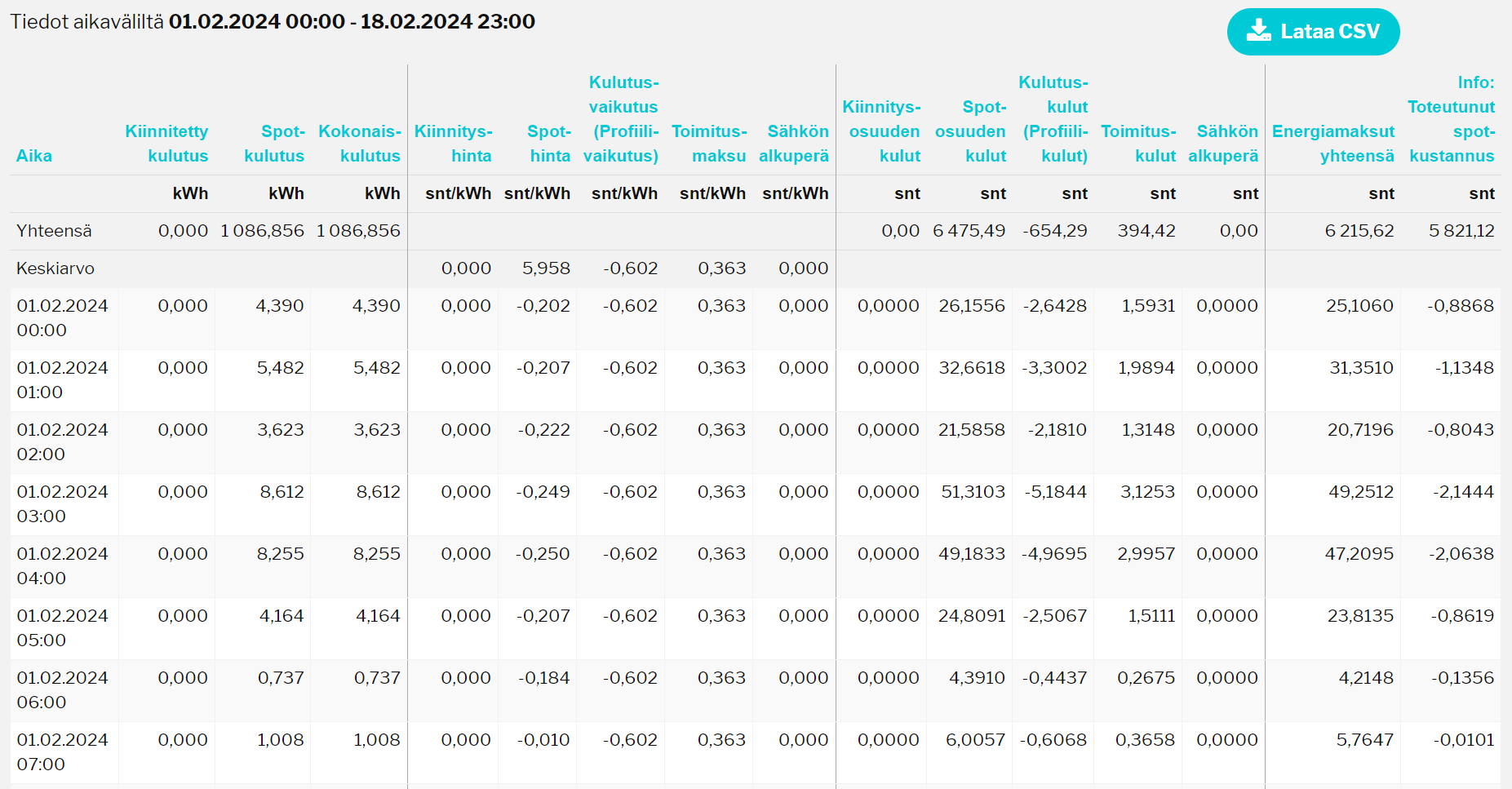The image size is (1512, 789).
Task: Click the Kiinnitysosuuden kulut header
Action: [x=882, y=131]
